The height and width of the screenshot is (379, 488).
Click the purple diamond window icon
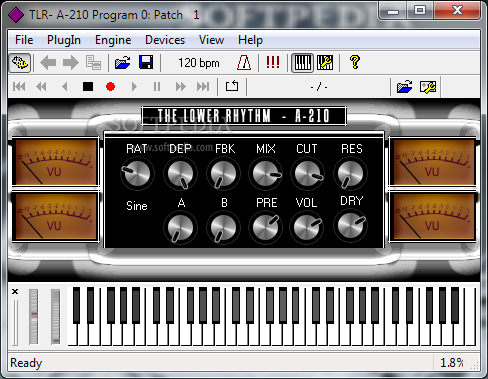tap(16, 15)
